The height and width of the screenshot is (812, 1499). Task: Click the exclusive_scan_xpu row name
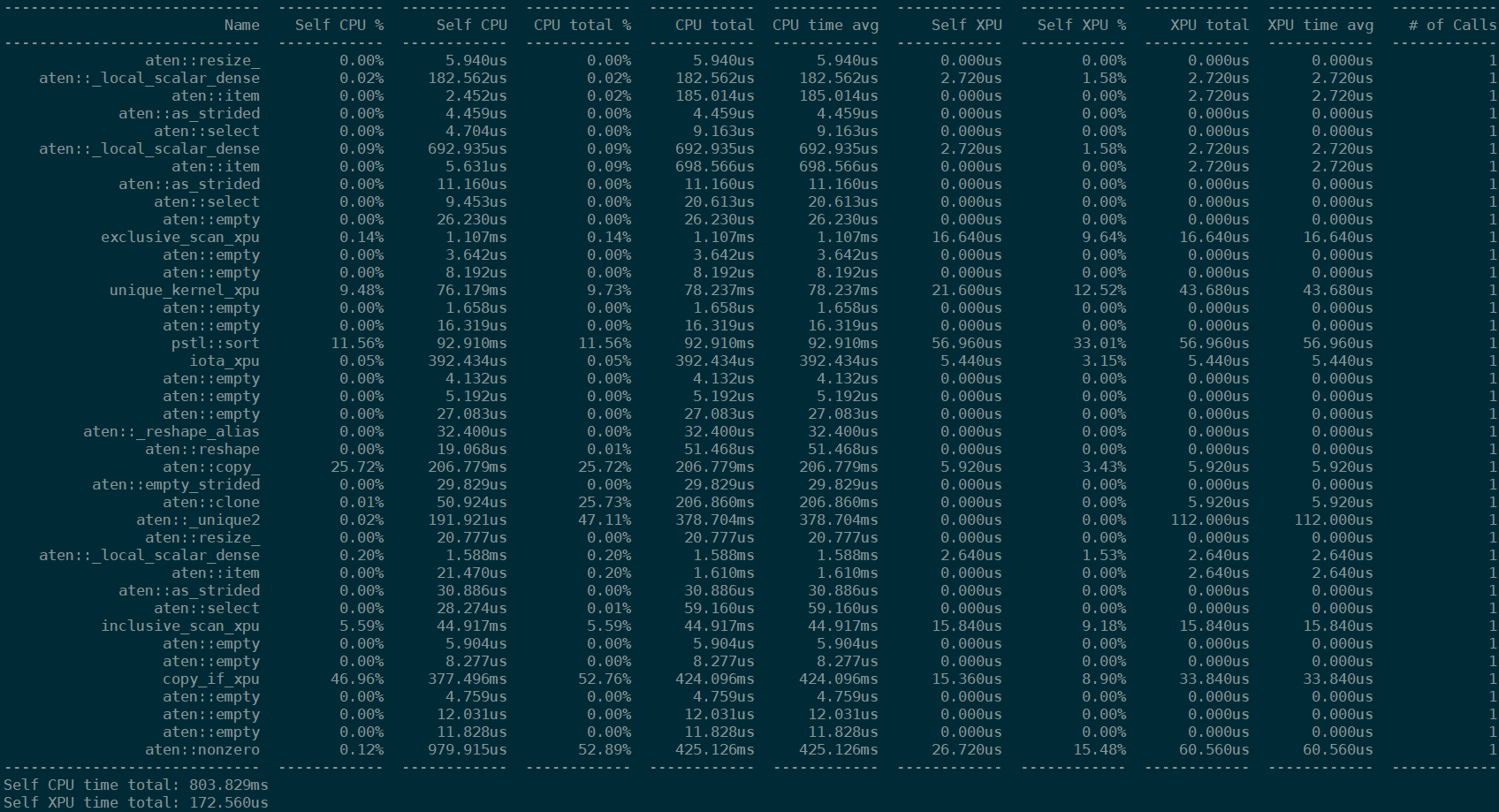(x=180, y=237)
